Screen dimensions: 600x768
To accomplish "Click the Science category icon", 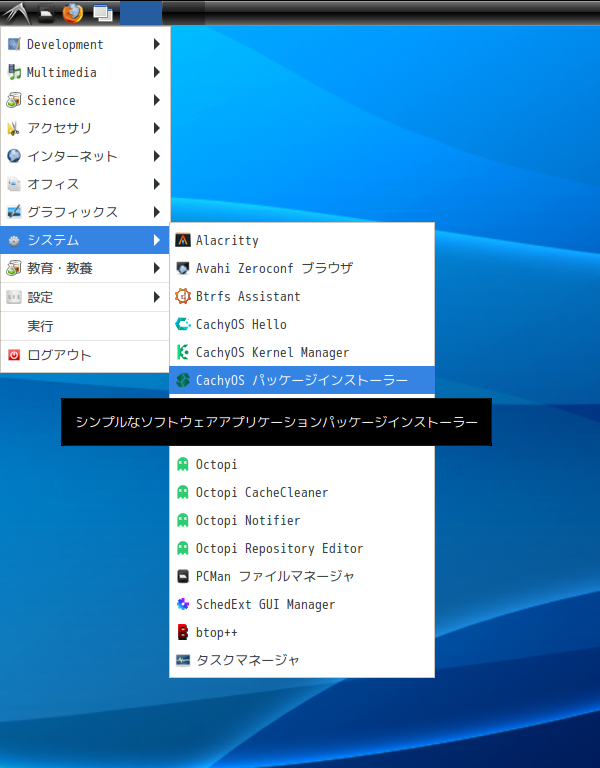I will pos(14,100).
